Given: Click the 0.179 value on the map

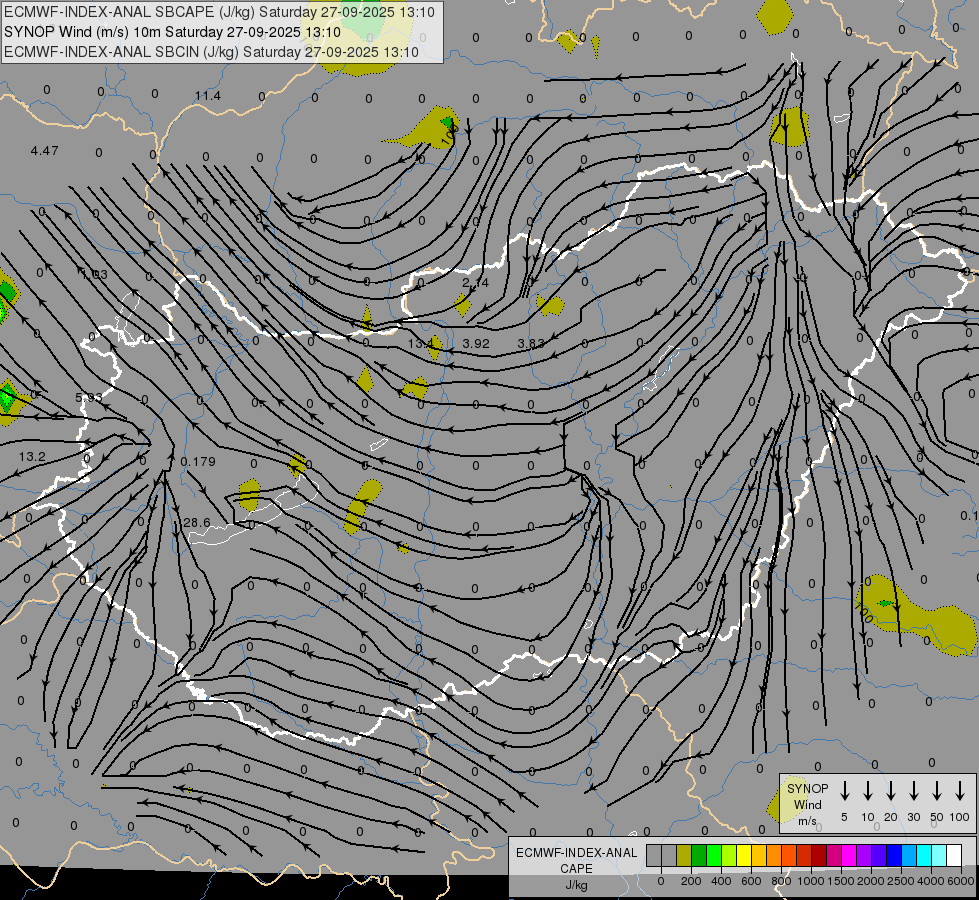Looking at the screenshot, I should point(198,461).
